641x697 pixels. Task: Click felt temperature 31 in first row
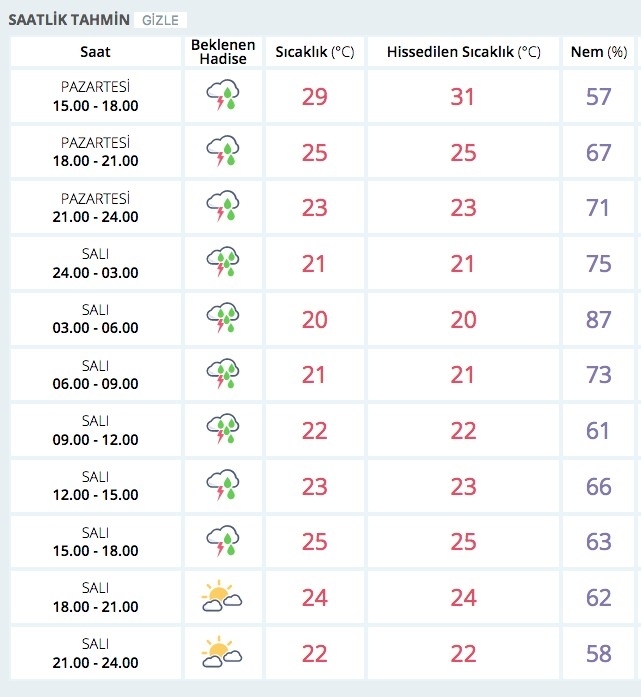pos(463,97)
